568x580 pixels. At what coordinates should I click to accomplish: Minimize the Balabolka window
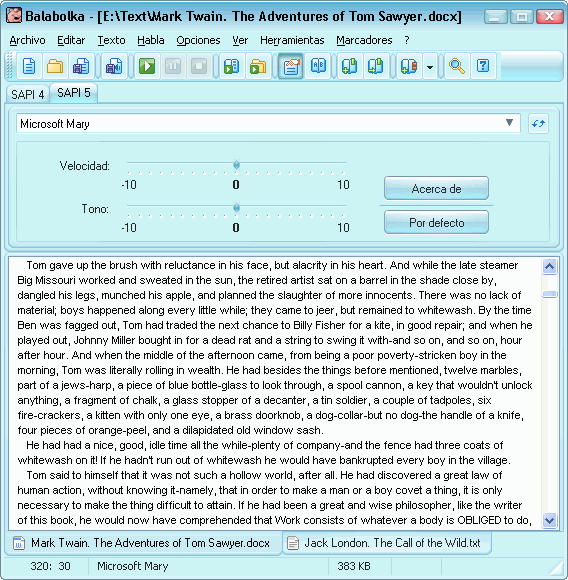point(496,17)
